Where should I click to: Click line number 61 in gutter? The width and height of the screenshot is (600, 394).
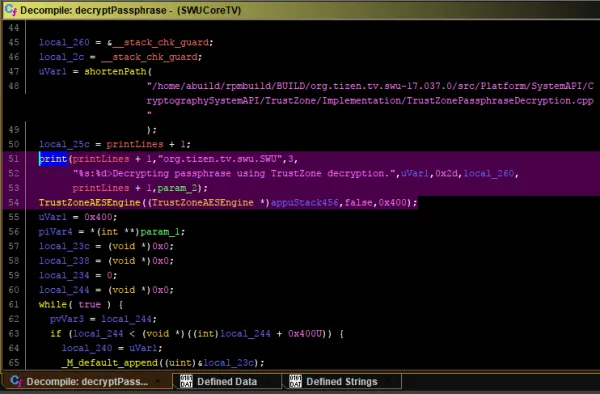tap(14, 304)
